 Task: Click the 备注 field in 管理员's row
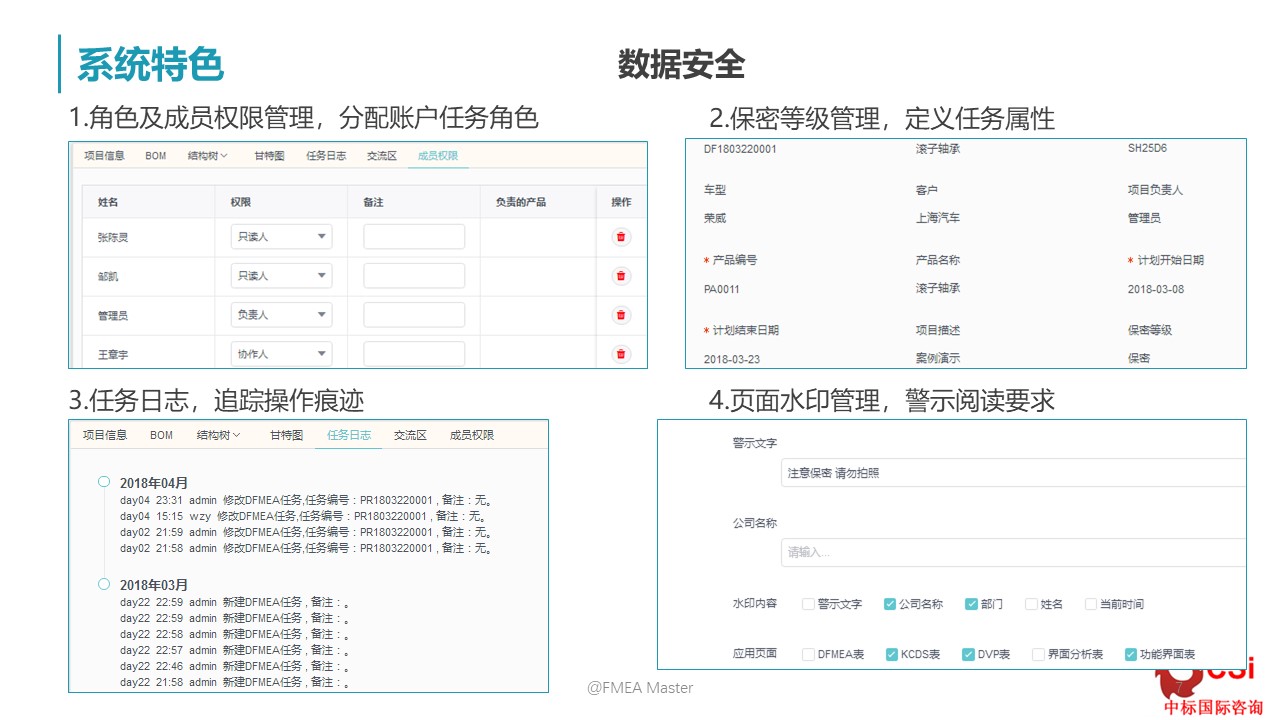point(414,315)
